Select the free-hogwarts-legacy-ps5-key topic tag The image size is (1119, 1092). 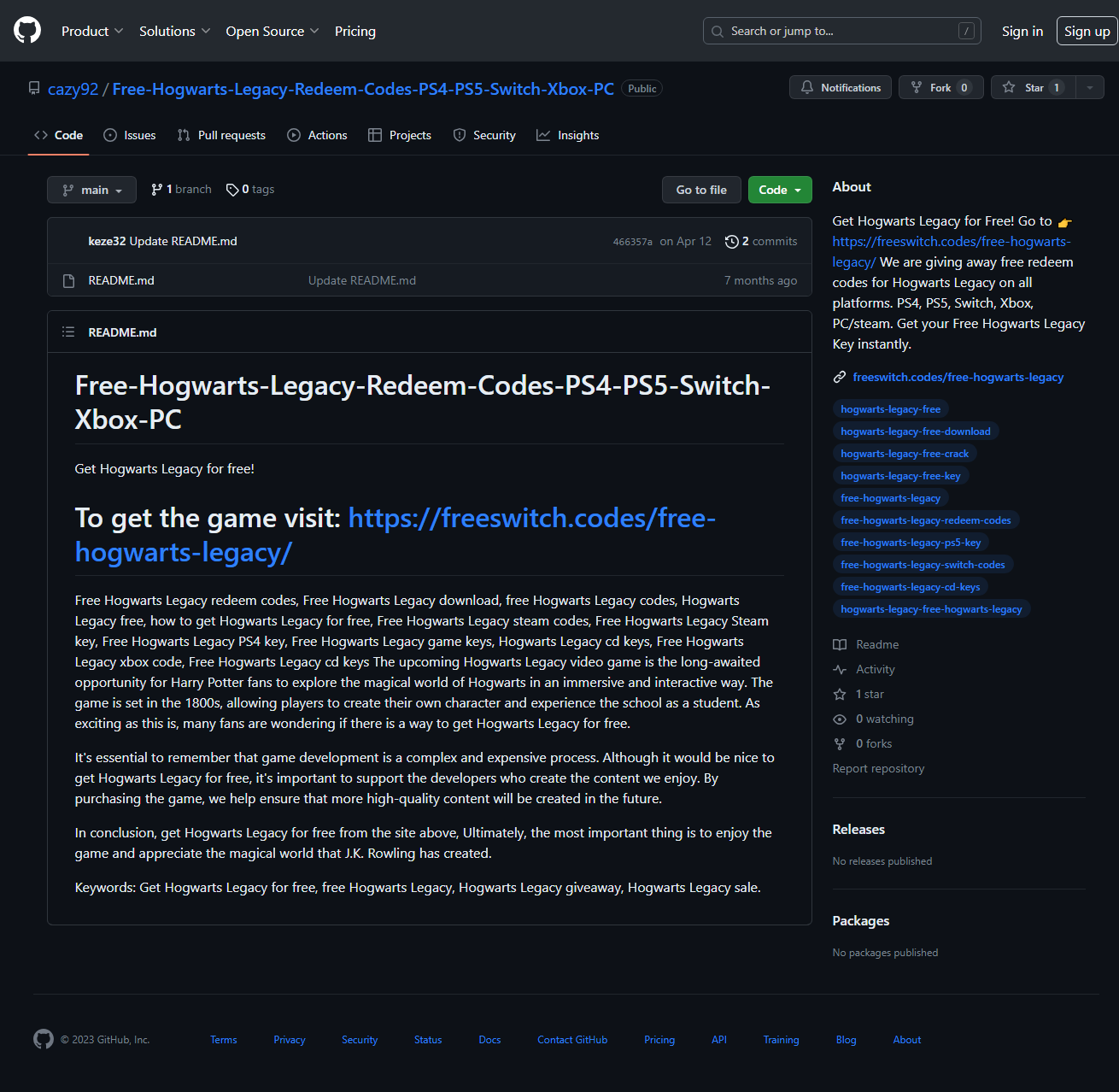(x=911, y=543)
